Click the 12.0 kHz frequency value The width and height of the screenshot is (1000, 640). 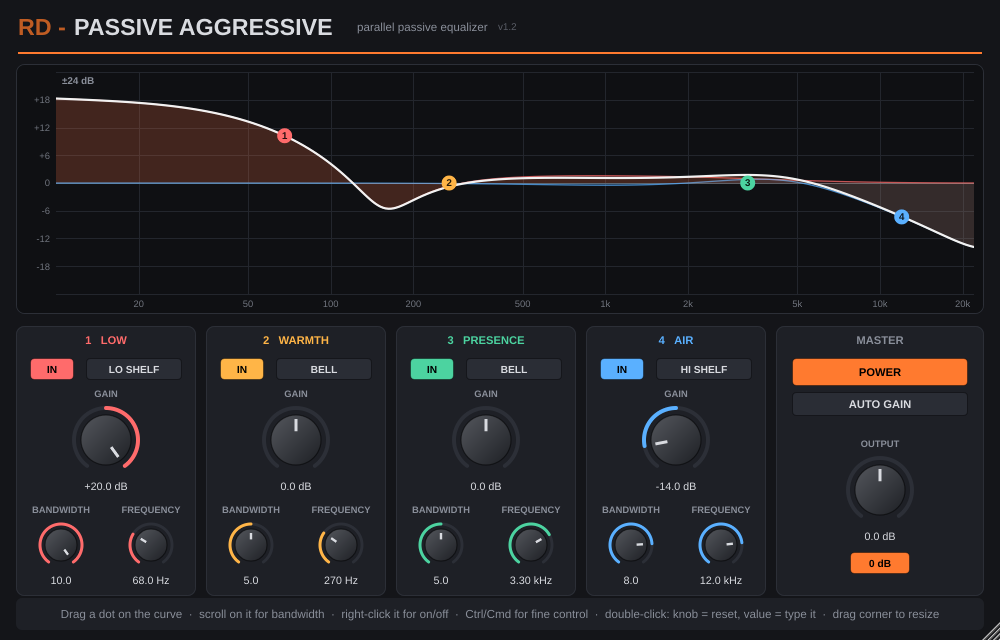click(721, 580)
